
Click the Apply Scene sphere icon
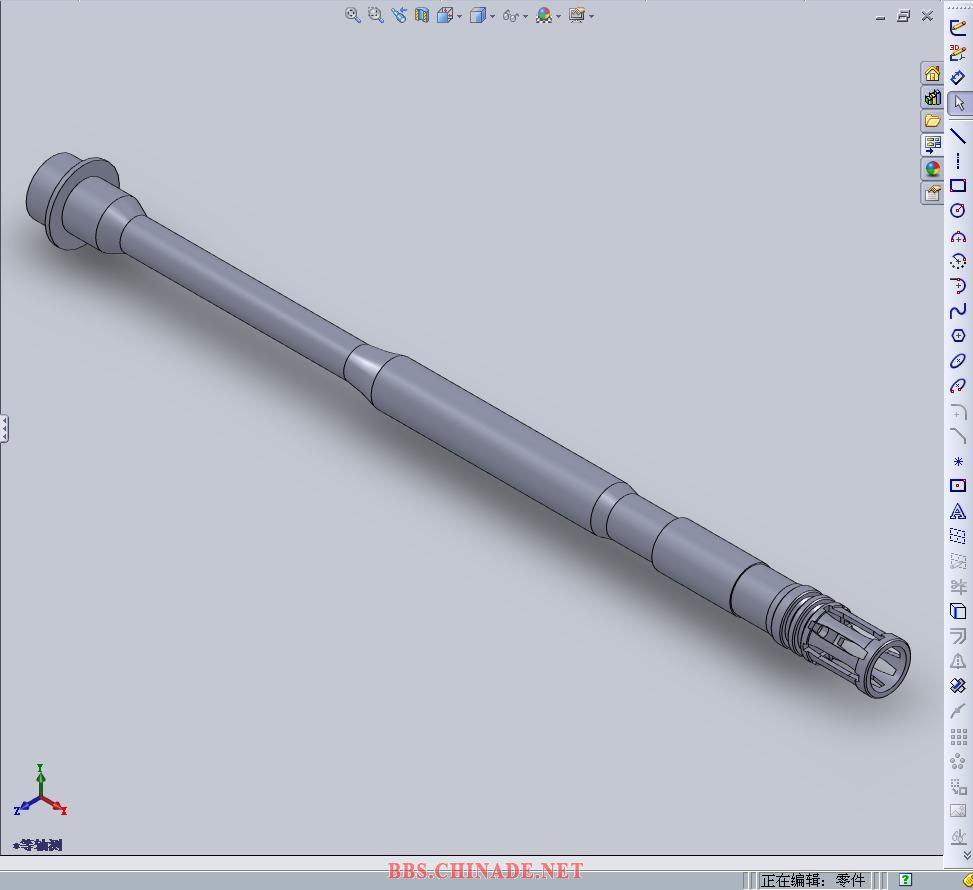point(544,15)
